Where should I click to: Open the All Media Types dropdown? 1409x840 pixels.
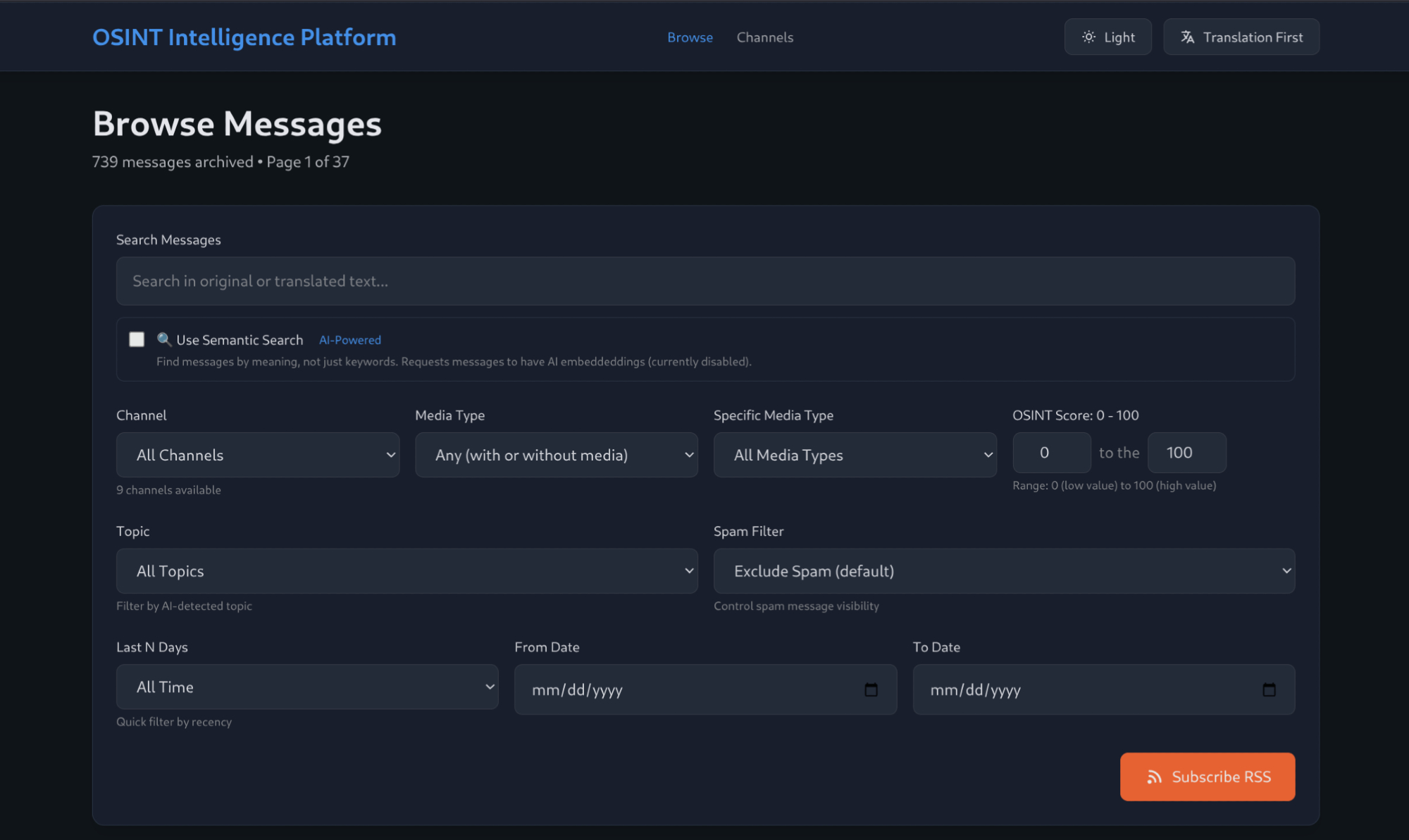(x=855, y=455)
